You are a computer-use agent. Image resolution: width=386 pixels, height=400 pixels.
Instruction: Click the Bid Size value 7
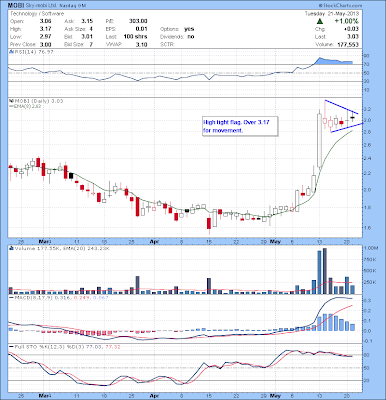pos(91,44)
